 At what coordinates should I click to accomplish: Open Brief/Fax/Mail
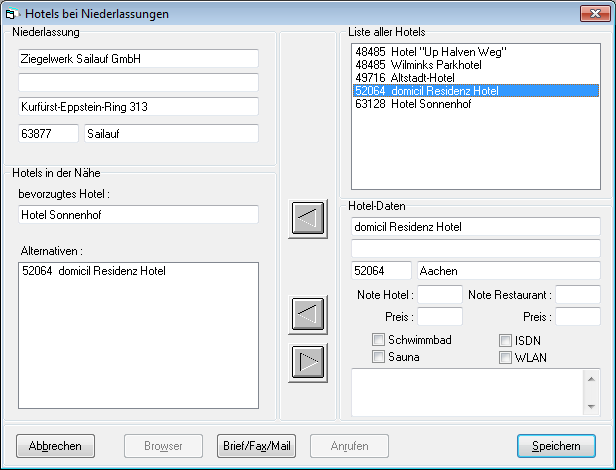click(256, 446)
